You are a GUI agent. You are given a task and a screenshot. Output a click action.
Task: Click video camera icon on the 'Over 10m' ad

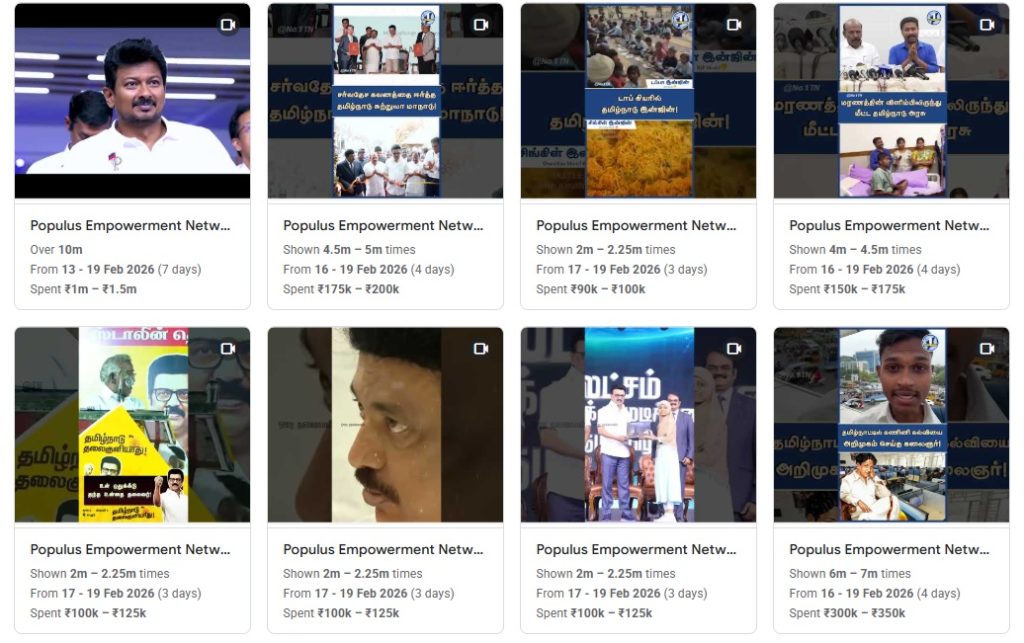pyautogui.click(x=228, y=25)
